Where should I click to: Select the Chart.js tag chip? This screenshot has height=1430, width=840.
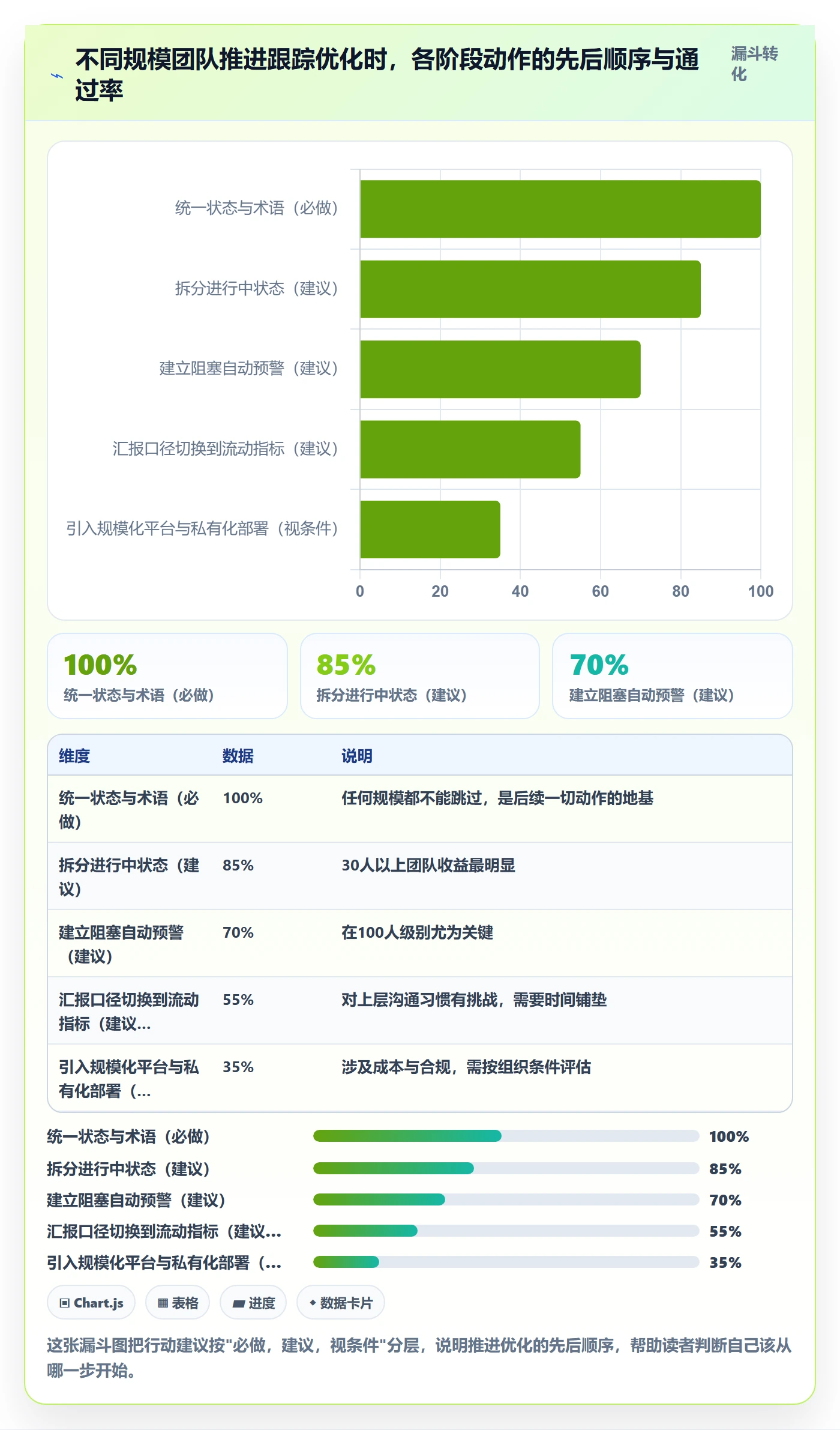91,1302
